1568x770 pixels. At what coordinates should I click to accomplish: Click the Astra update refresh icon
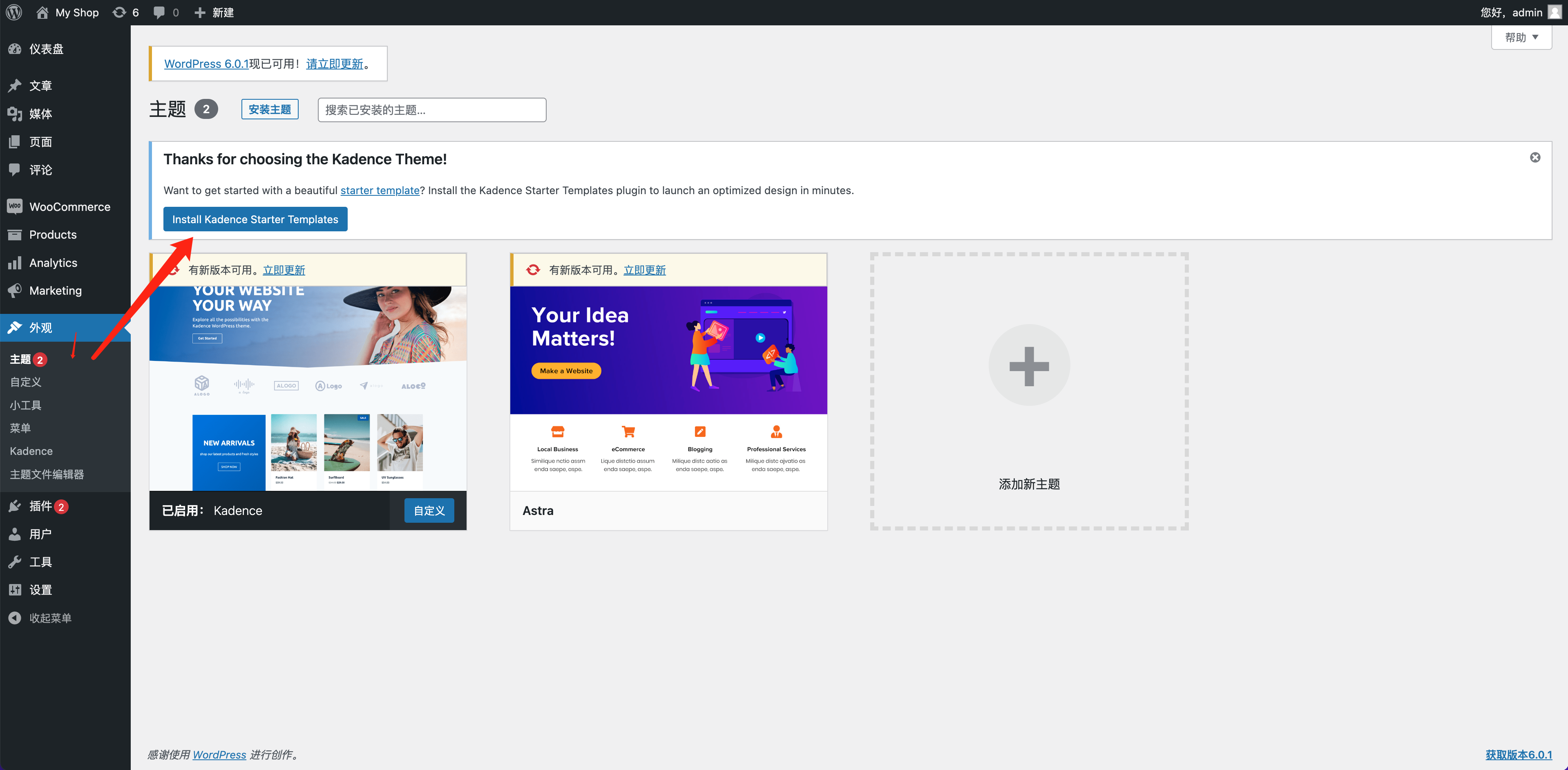(x=533, y=270)
